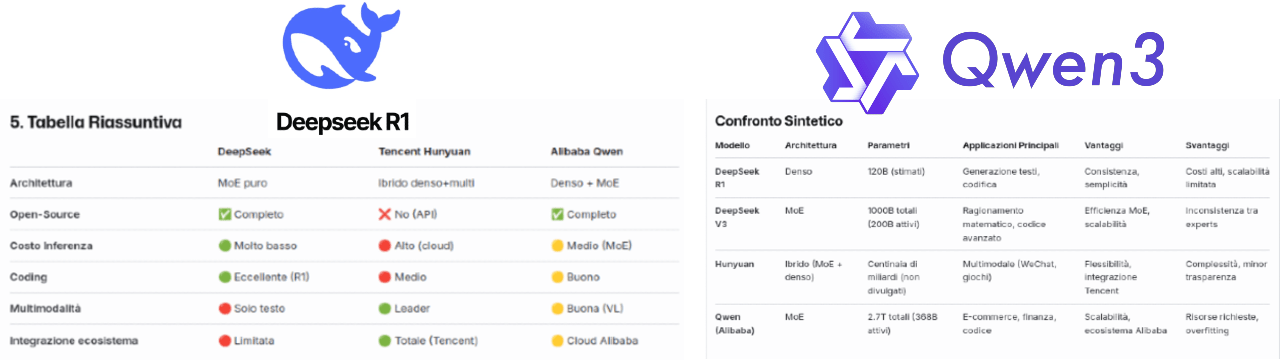This screenshot has height=360, width=1280.
Task: Click the 5. Tabella Riassuntiva heading
Action: [95, 123]
